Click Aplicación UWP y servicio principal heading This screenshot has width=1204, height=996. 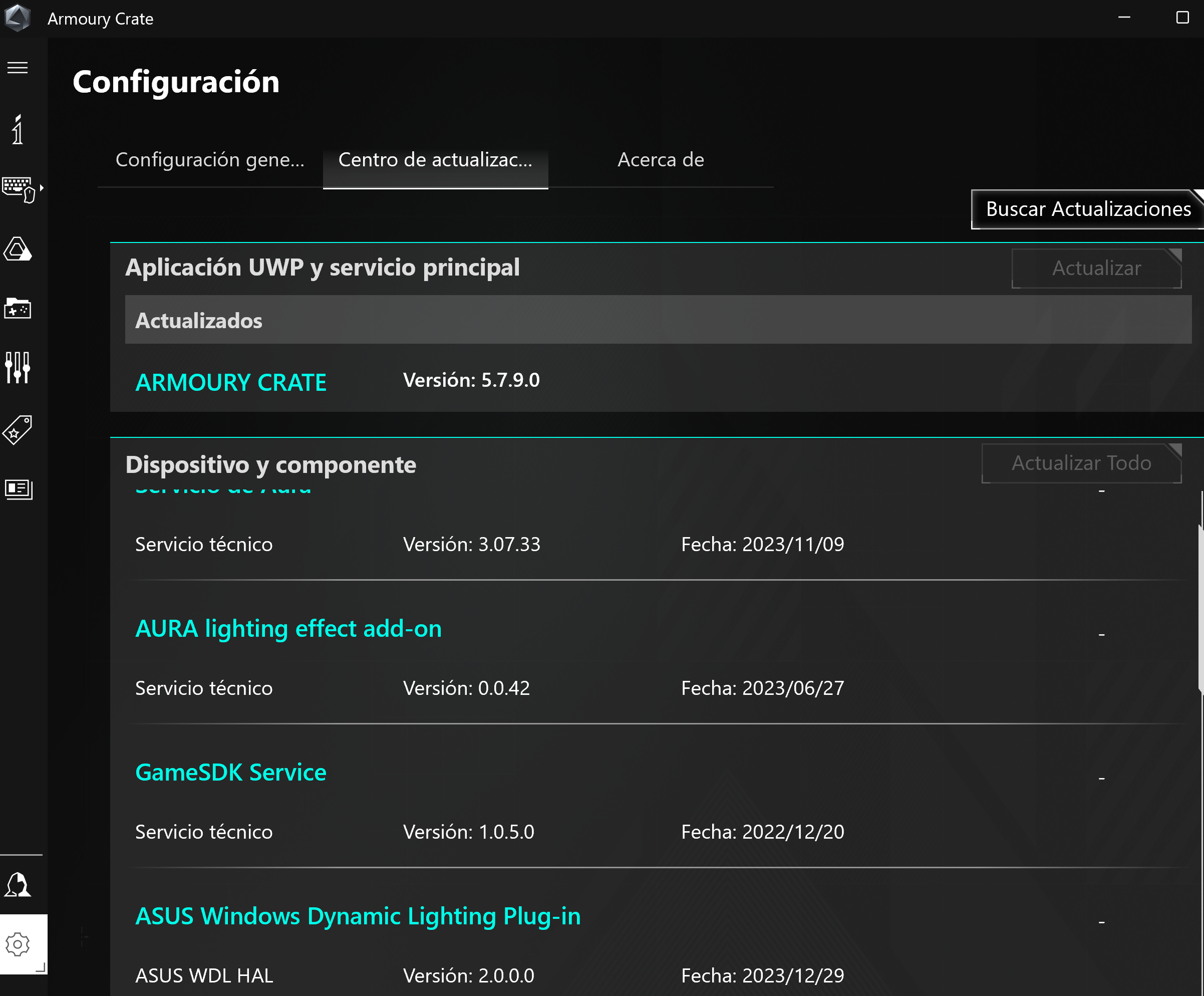point(322,268)
